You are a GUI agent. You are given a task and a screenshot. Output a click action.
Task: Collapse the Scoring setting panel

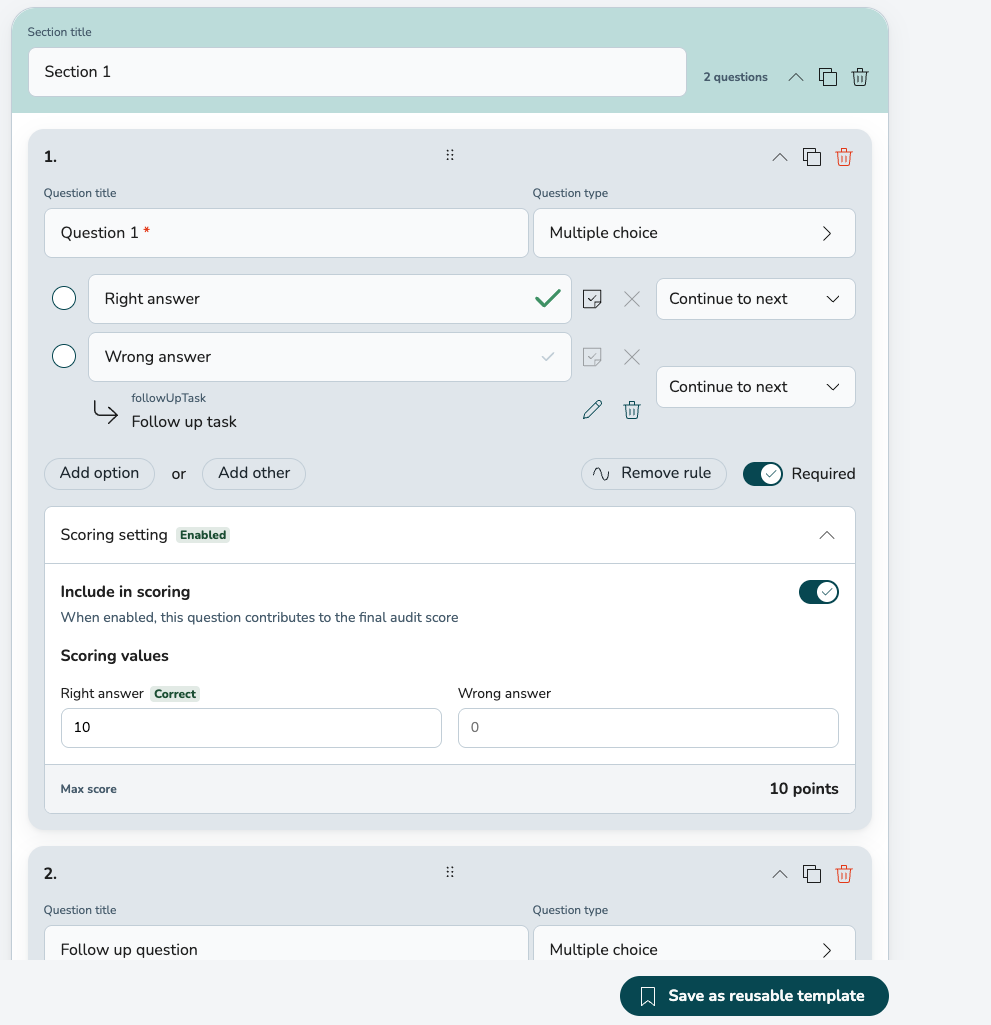pyautogui.click(x=827, y=535)
